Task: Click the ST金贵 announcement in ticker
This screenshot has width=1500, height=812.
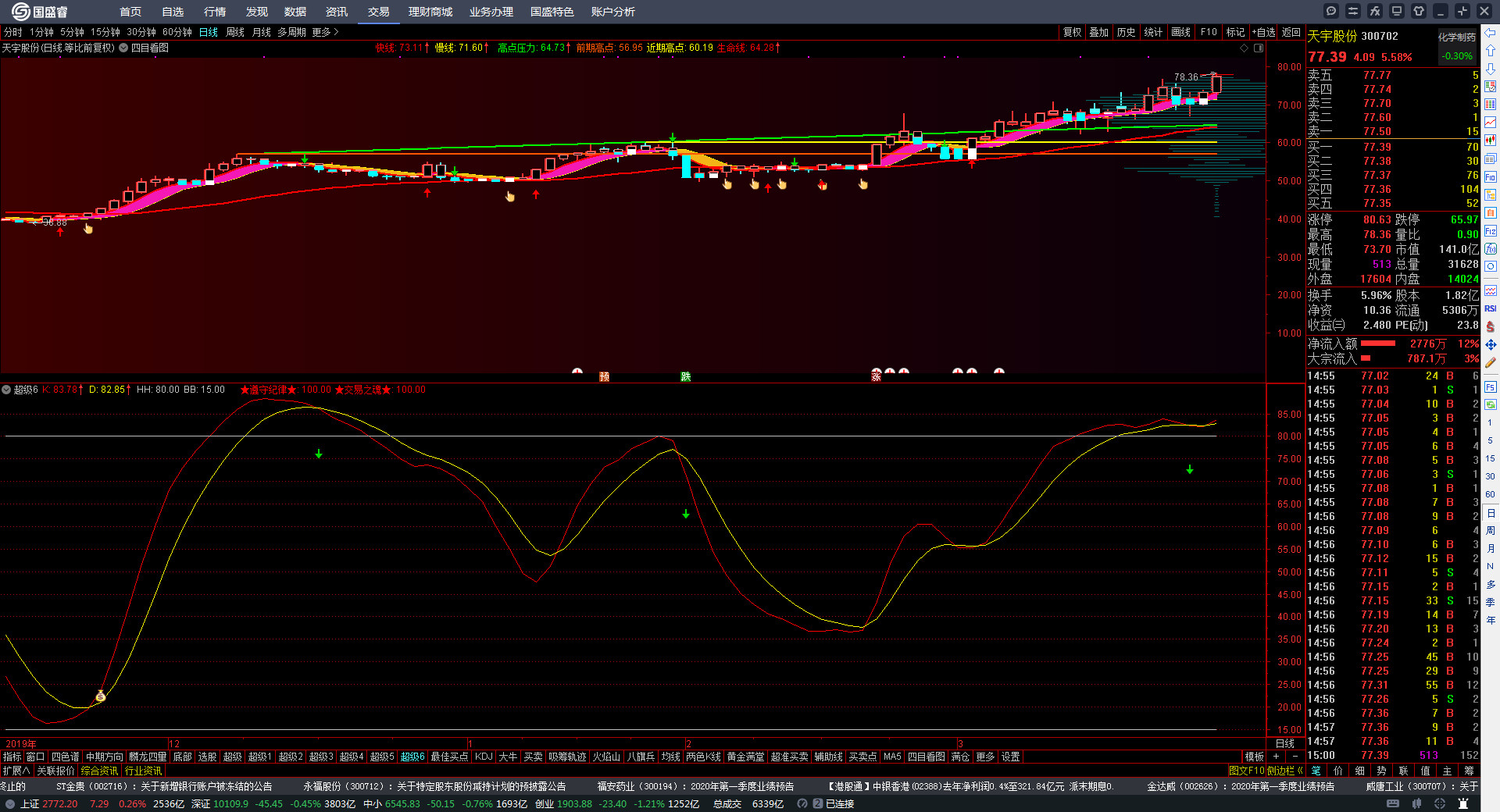Action: 164,786
